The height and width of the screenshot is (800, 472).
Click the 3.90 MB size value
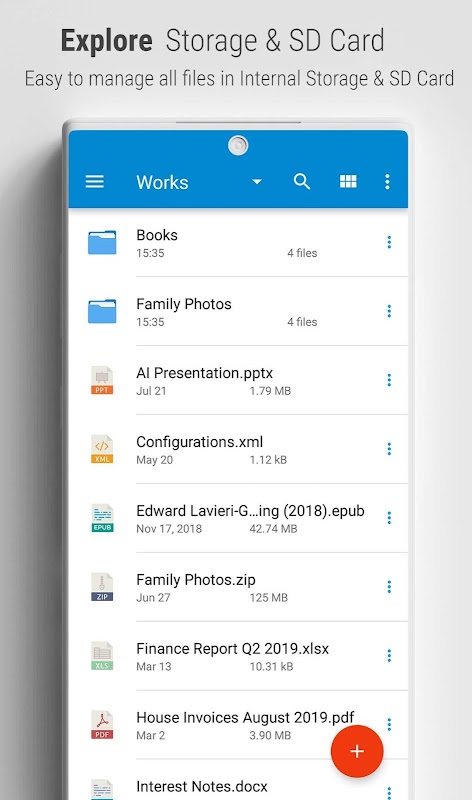(270, 735)
